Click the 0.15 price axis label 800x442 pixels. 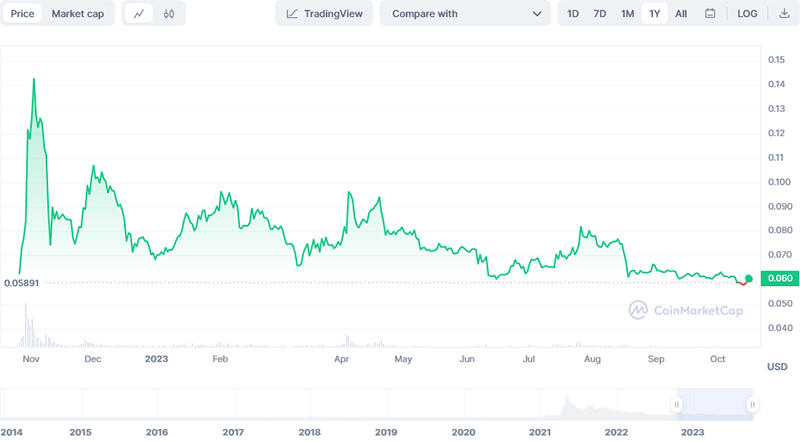coord(777,60)
